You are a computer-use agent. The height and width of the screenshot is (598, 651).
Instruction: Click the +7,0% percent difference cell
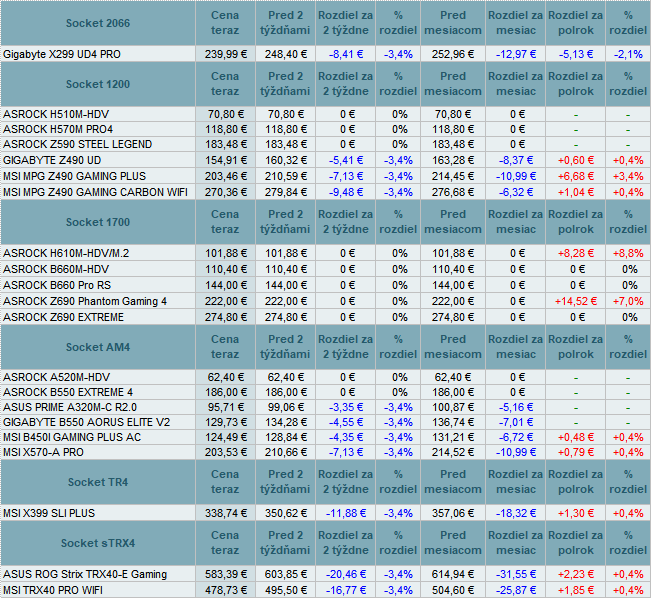[628, 301]
